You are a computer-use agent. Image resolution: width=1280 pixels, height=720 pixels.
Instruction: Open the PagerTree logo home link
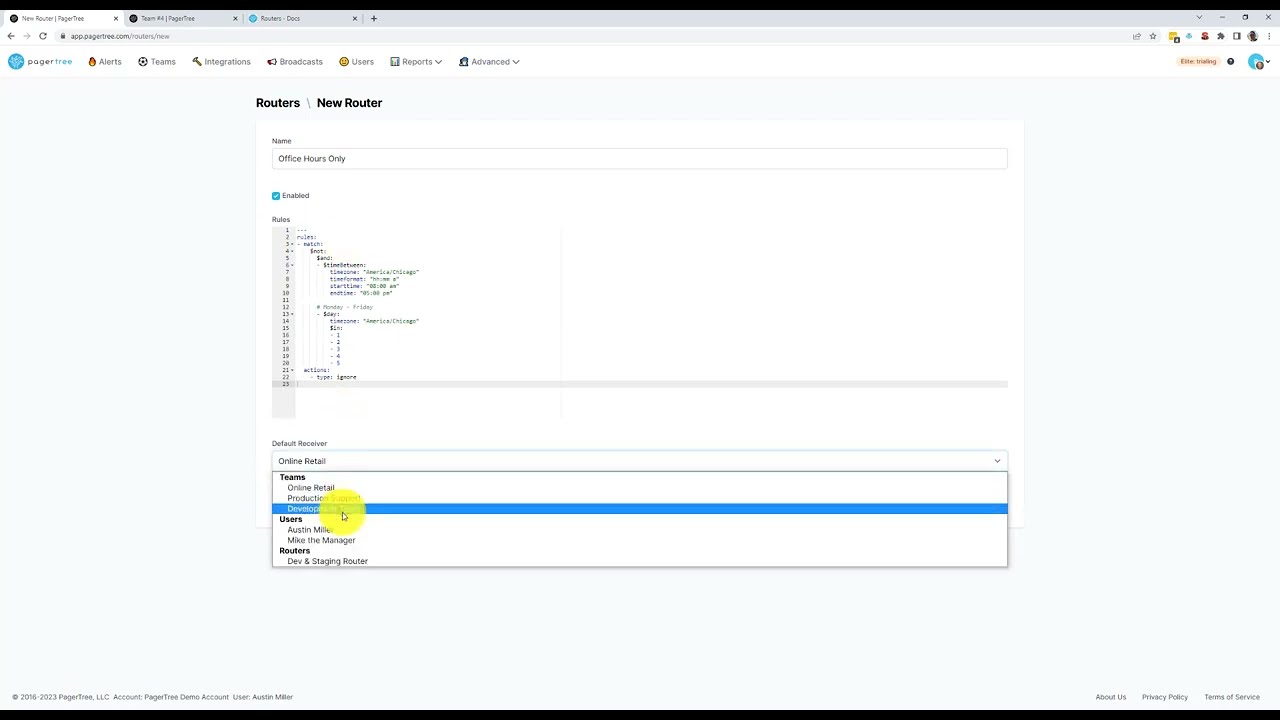click(x=40, y=62)
